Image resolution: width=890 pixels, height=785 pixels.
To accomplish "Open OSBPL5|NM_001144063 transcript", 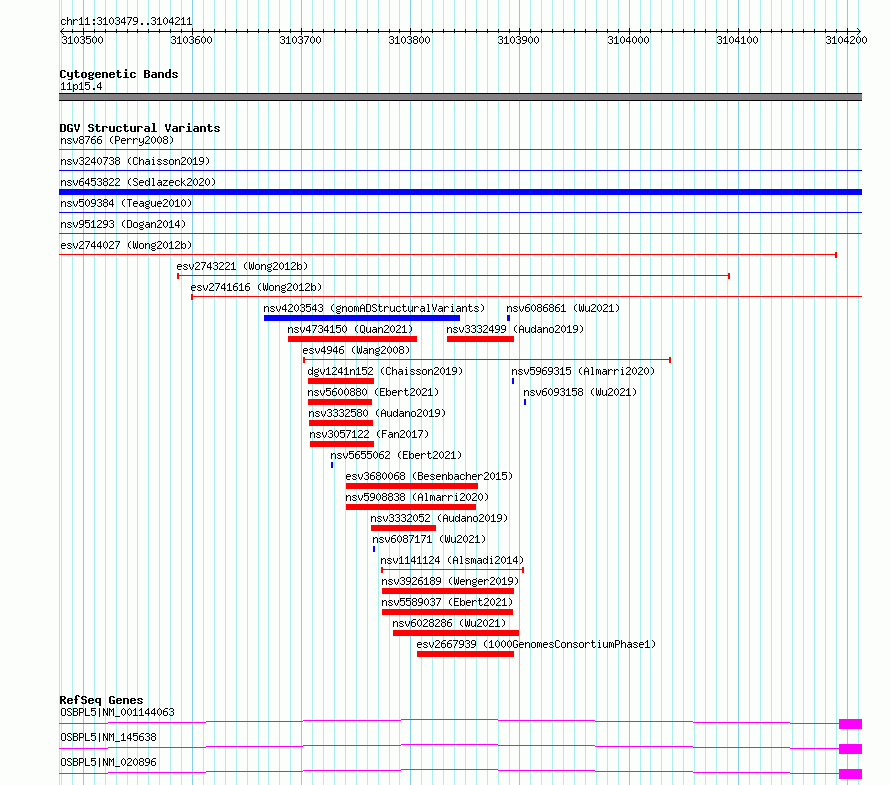I will 117,712.
